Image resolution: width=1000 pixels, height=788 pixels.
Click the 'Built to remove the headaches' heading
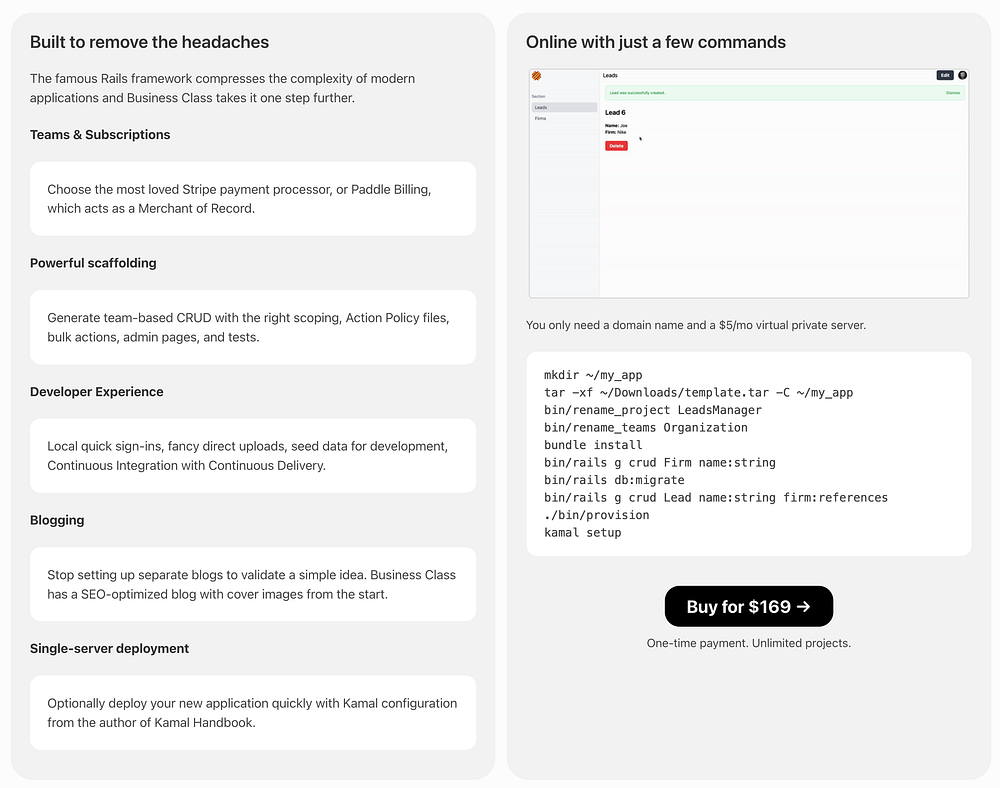point(149,42)
